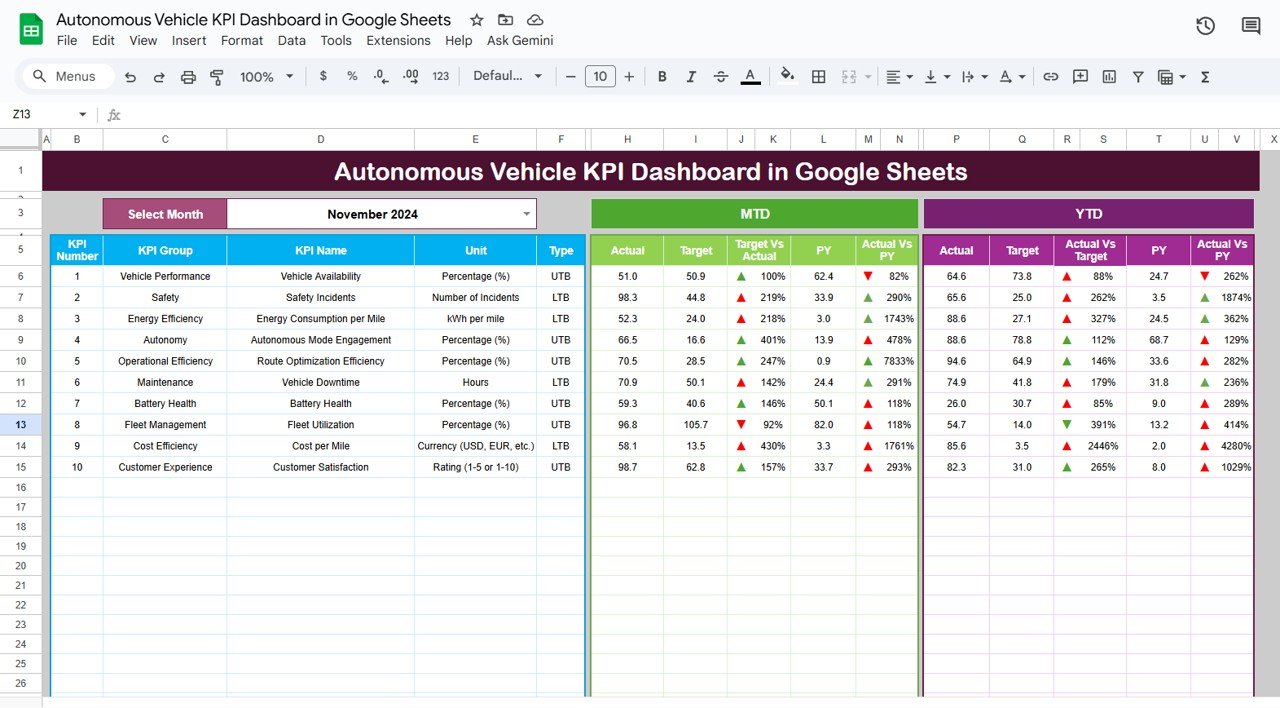Apply strikethrough formatting
1280x708 pixels.
[721, 76]
